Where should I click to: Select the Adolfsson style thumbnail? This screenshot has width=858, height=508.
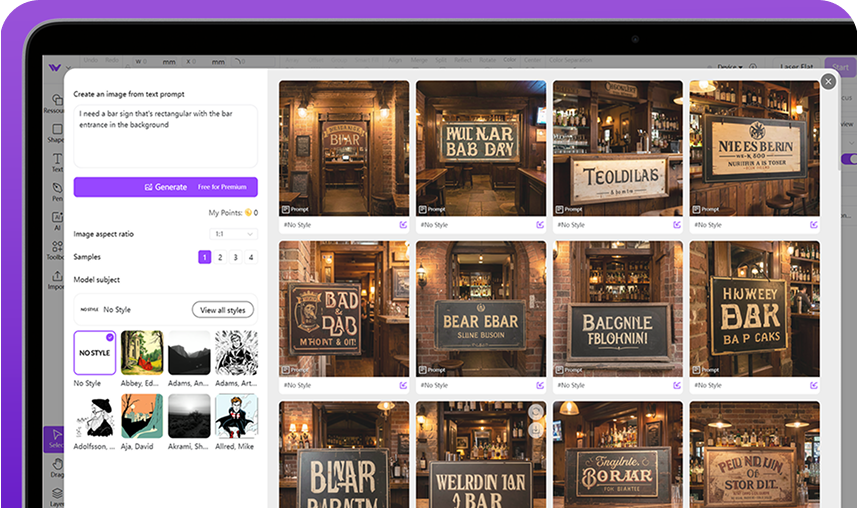pyautogui.click(x=95, y=416)
